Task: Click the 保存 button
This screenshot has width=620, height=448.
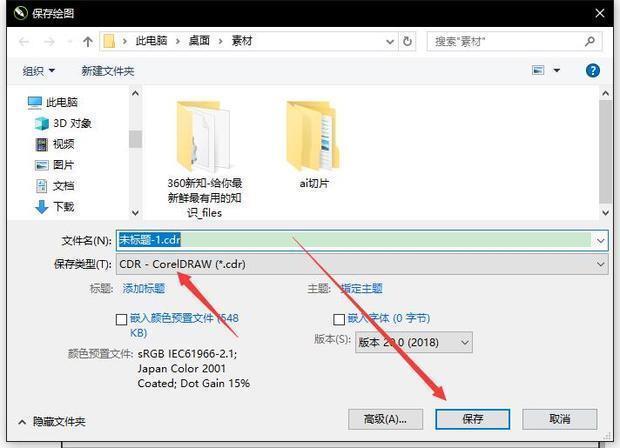Action: (x=472, y=419)
